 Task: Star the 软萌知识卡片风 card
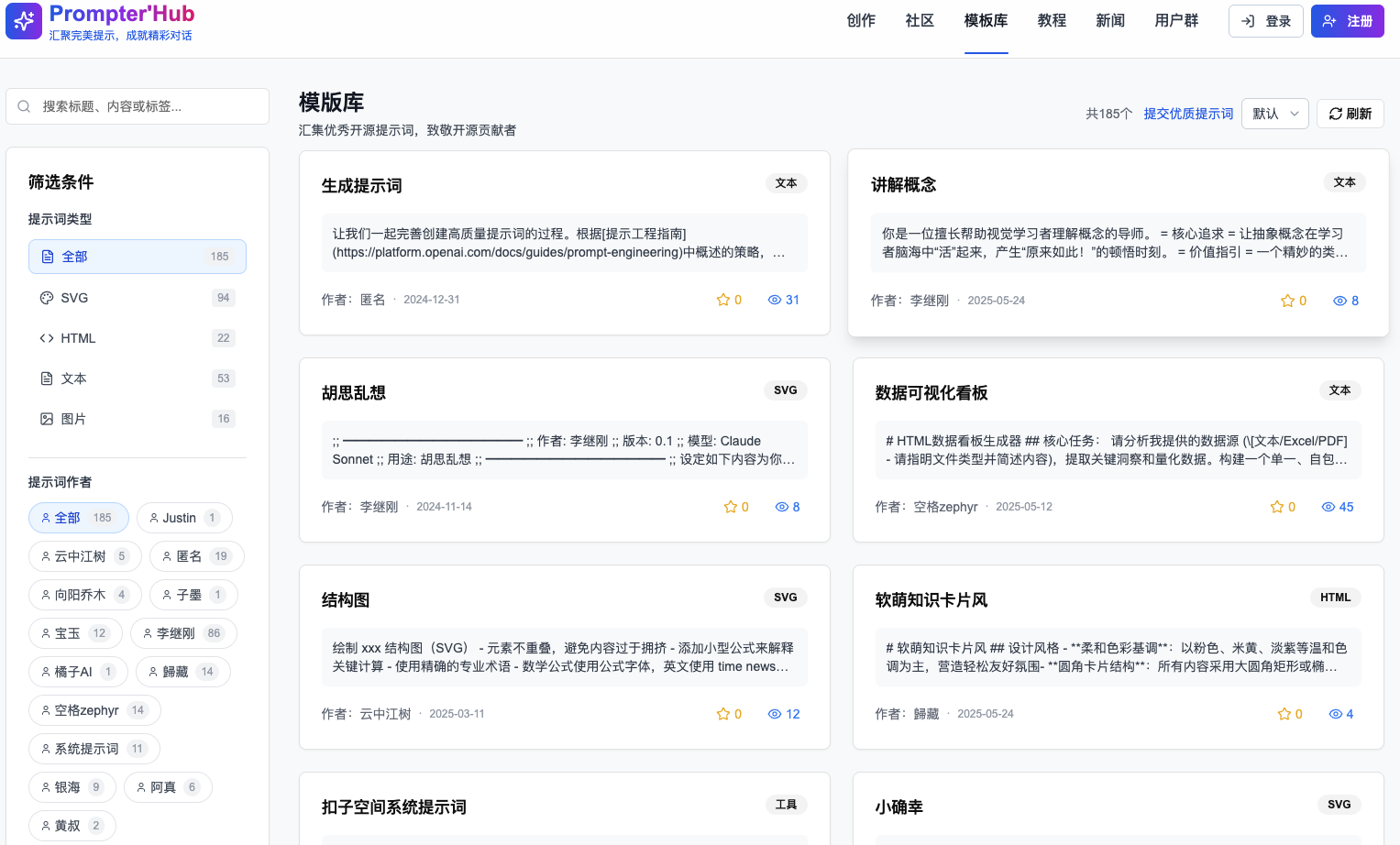tap(1284, 714)
